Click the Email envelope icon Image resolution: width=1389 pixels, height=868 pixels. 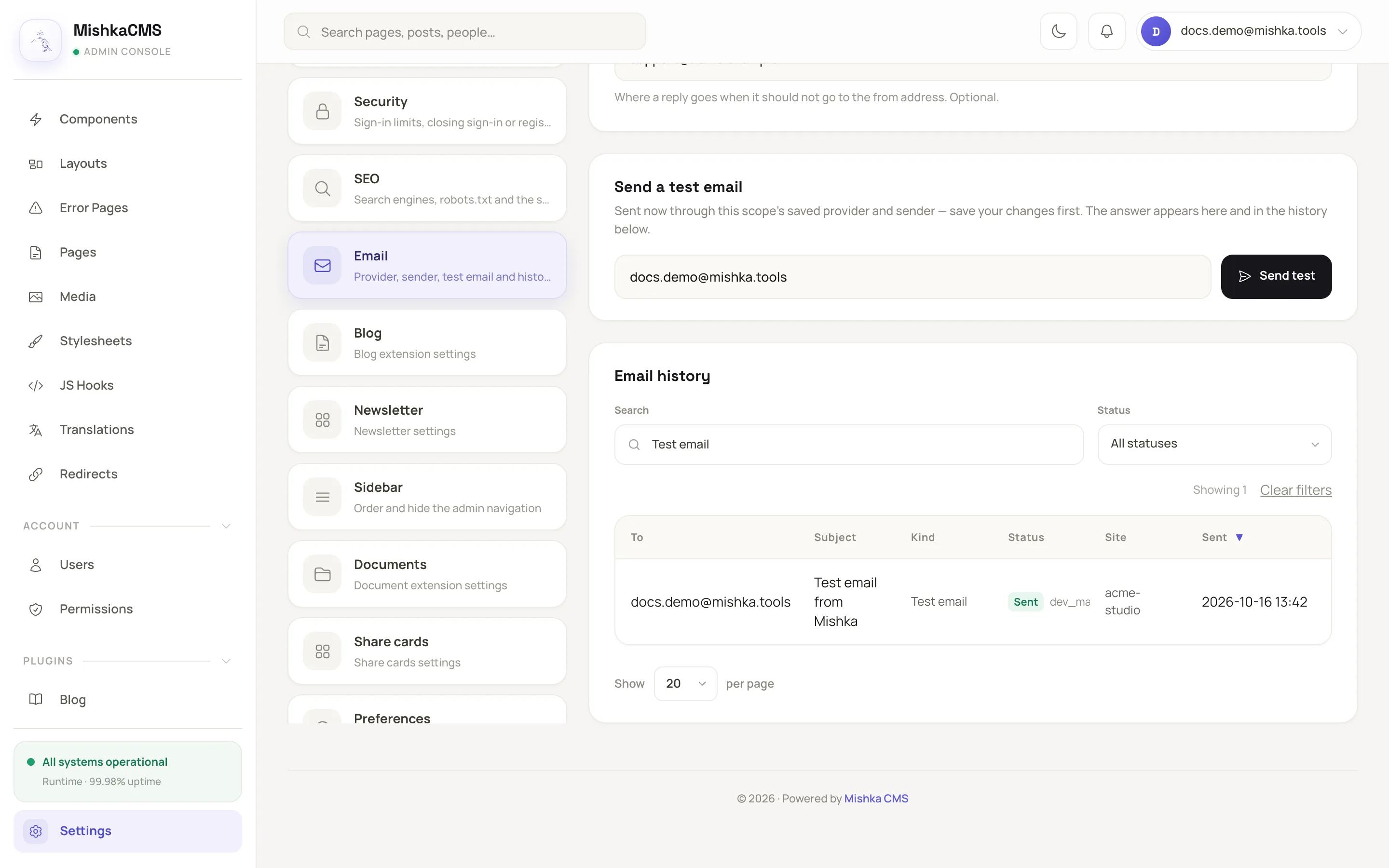click(323, 265)
